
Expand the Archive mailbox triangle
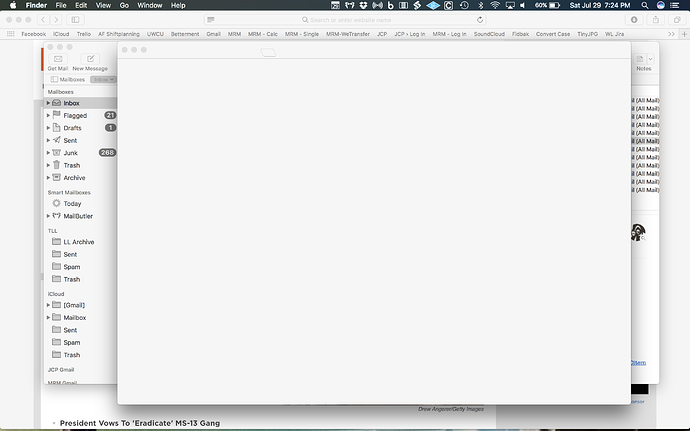coord(48,178)
